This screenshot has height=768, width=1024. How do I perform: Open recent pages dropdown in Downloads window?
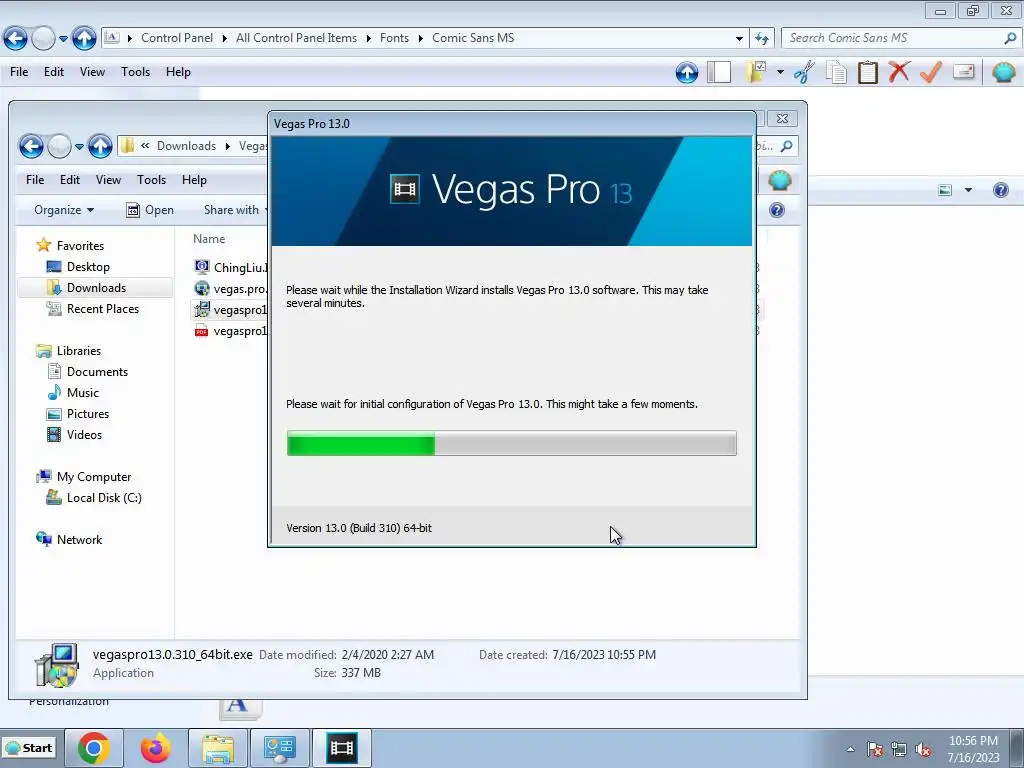79,147
